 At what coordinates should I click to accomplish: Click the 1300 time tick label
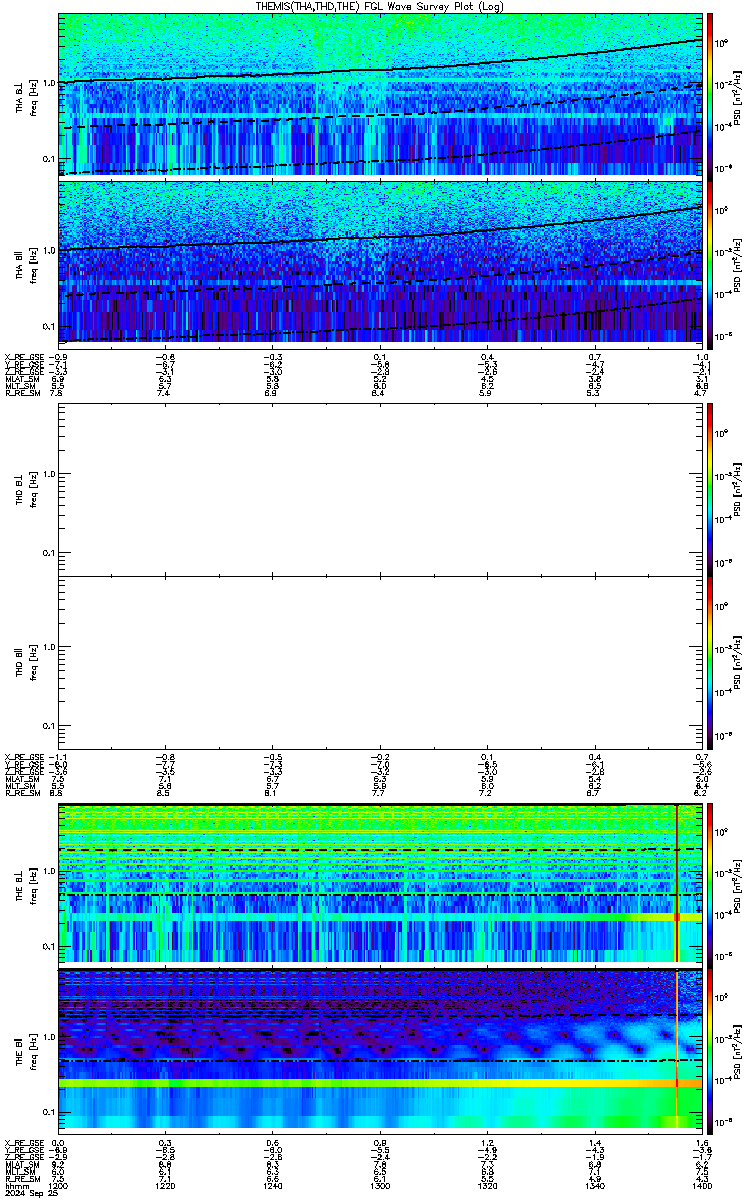[381, 1186]
